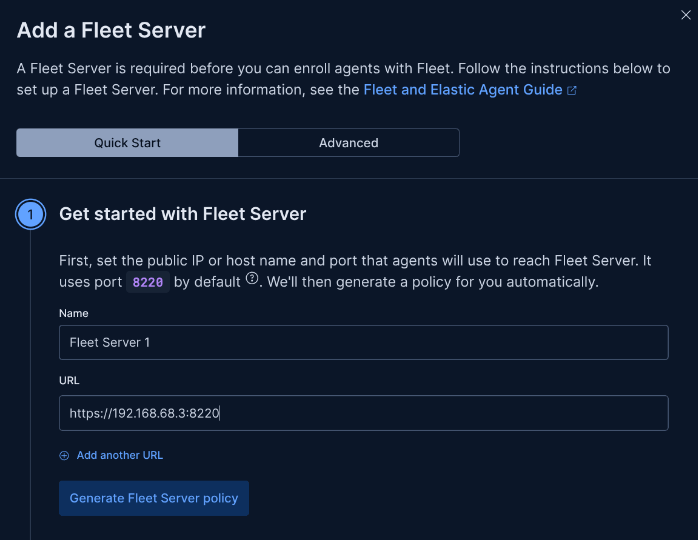Click the help icon next to 'by default'
The width and height of the screenshot is (698, 540).
(x=252, y=279)
